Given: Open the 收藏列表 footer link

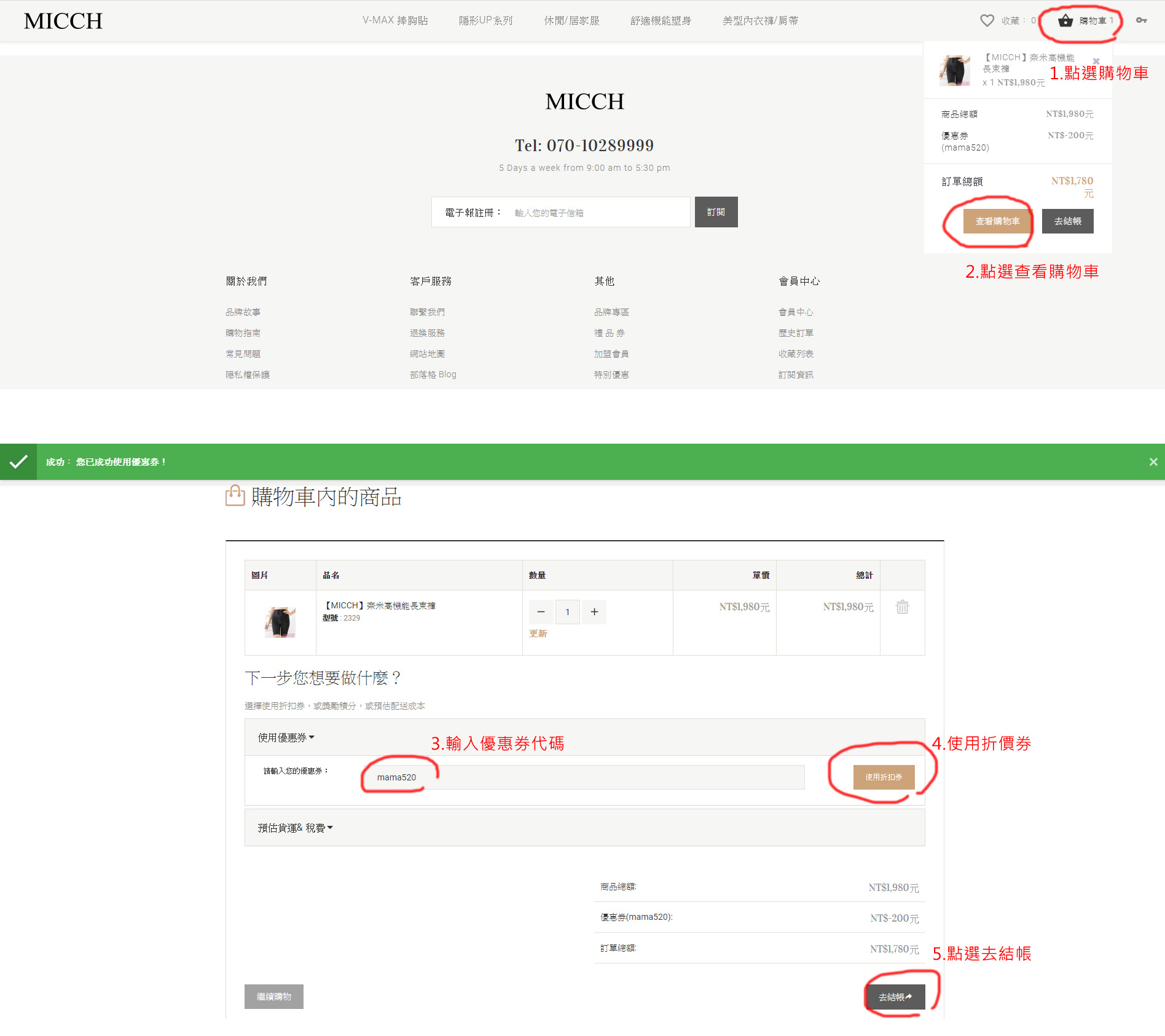Looking at the screenshot, I should pyautogui.click(x=796, y=354).
